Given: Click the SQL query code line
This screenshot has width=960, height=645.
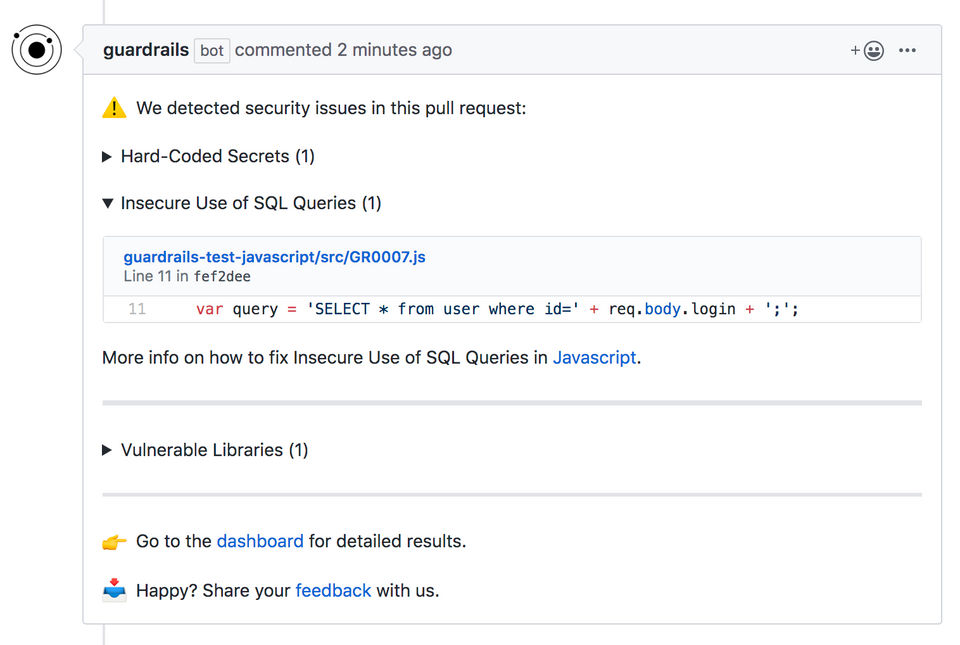Looking at the screenshot, I should (497, 309).
